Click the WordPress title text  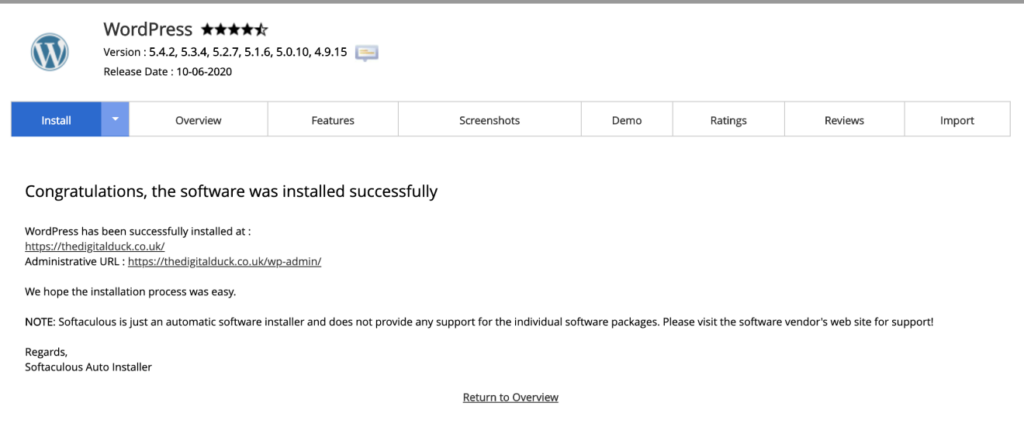[x=148, y=29]
